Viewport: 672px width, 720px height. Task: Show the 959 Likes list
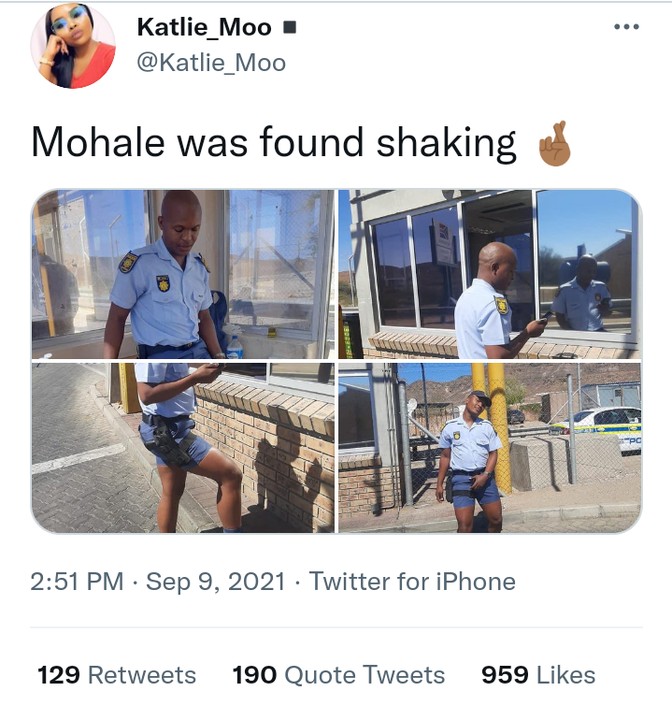[x=538, y=675]
